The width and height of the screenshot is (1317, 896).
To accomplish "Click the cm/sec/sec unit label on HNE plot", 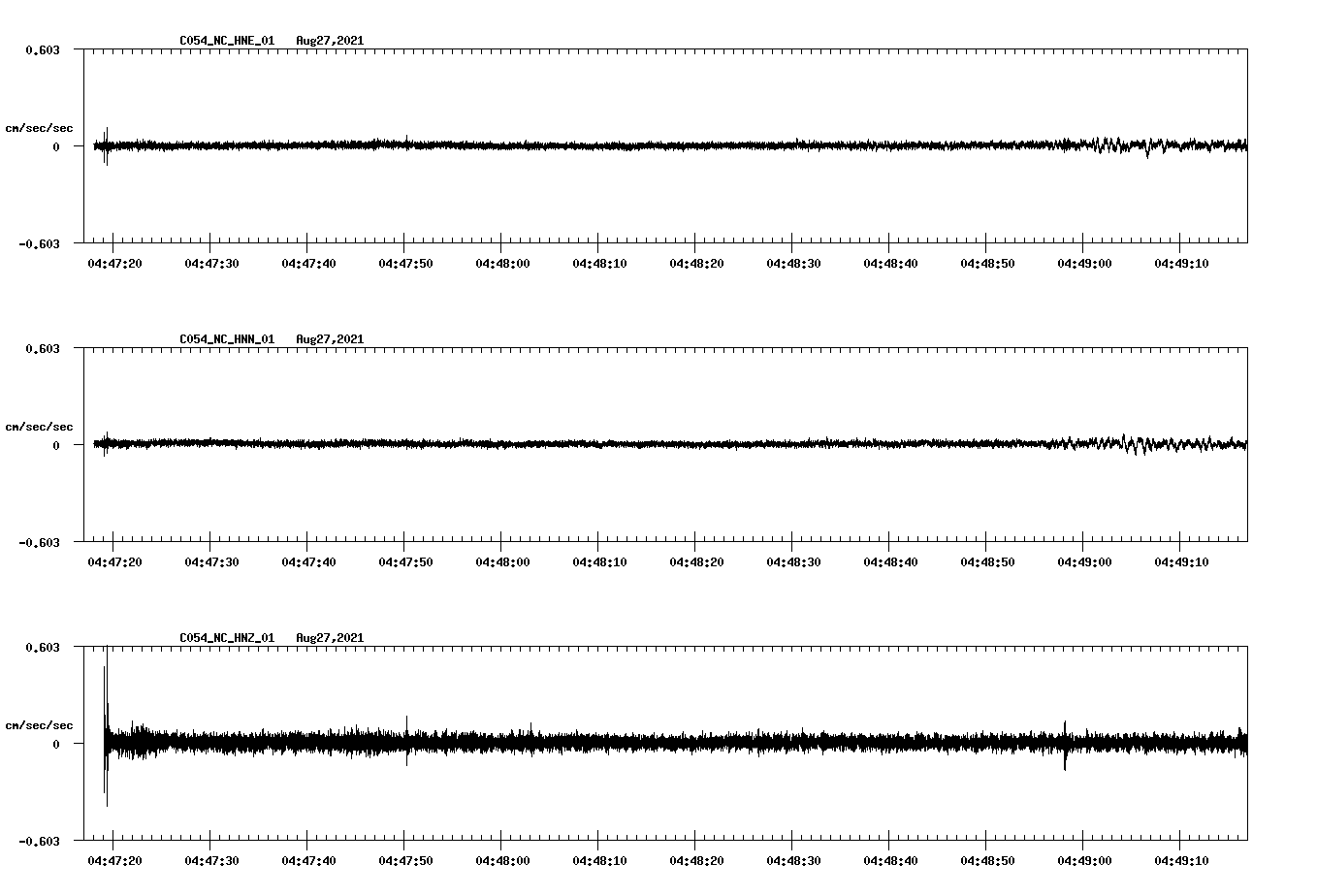I will click(39, 128).
